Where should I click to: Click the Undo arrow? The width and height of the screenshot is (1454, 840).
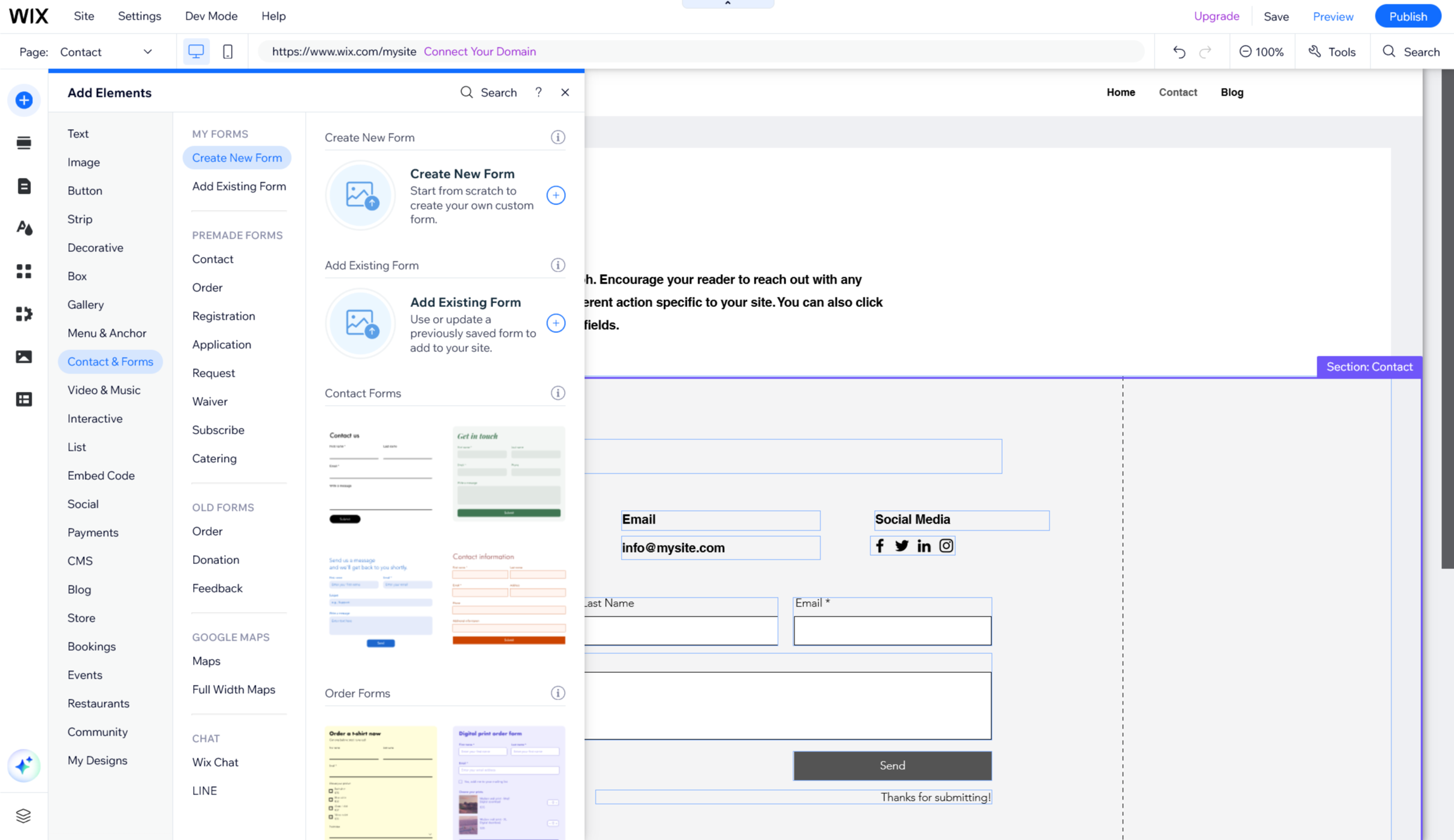[x=1179, y=52]
